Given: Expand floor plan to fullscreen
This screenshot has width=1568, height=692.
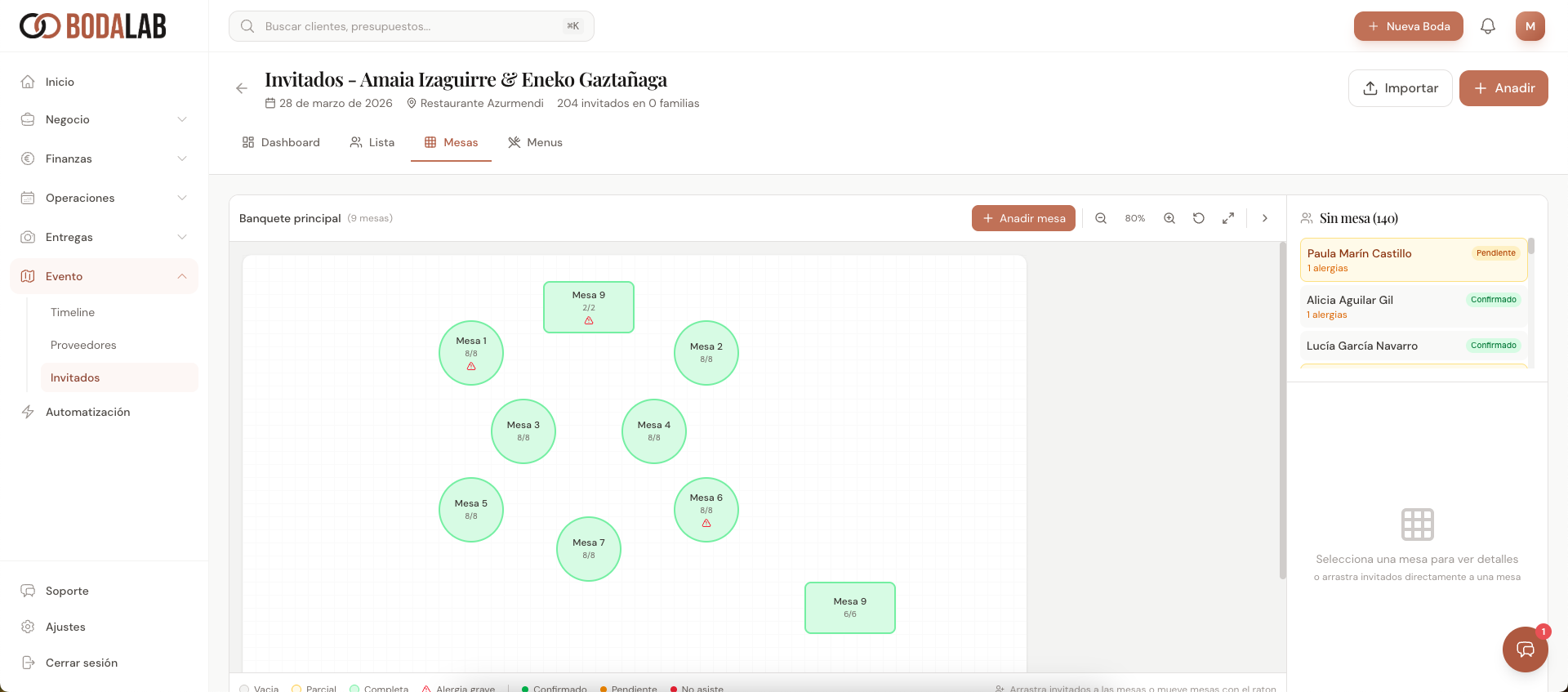Looking at the screenshot, I should coord(1228,218).
